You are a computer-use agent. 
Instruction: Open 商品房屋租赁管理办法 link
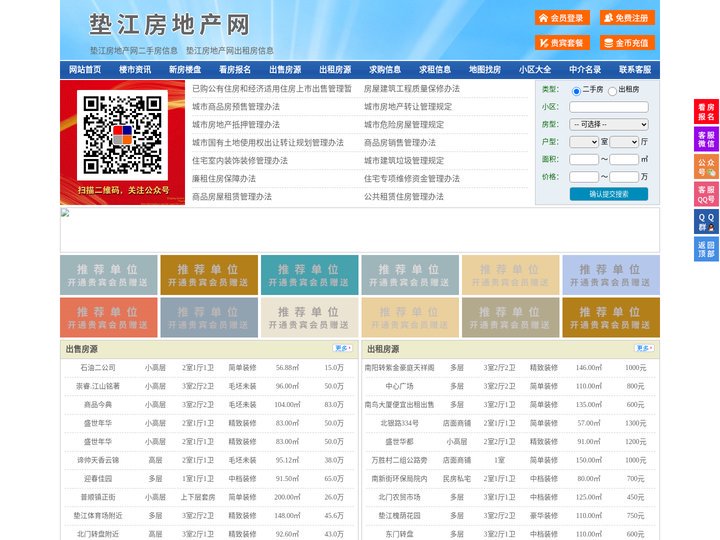pos(232,197)
